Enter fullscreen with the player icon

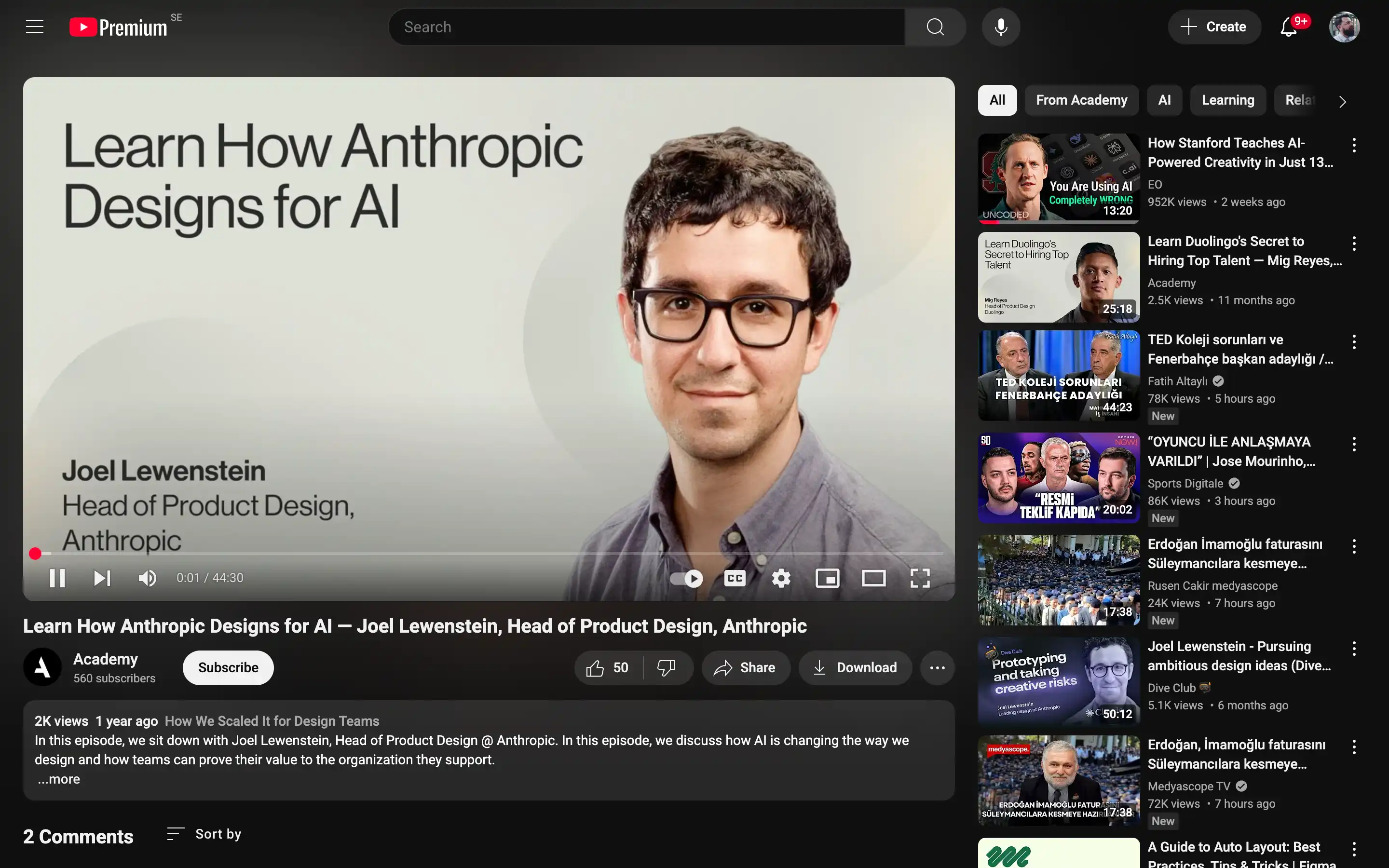coord(920,578)
